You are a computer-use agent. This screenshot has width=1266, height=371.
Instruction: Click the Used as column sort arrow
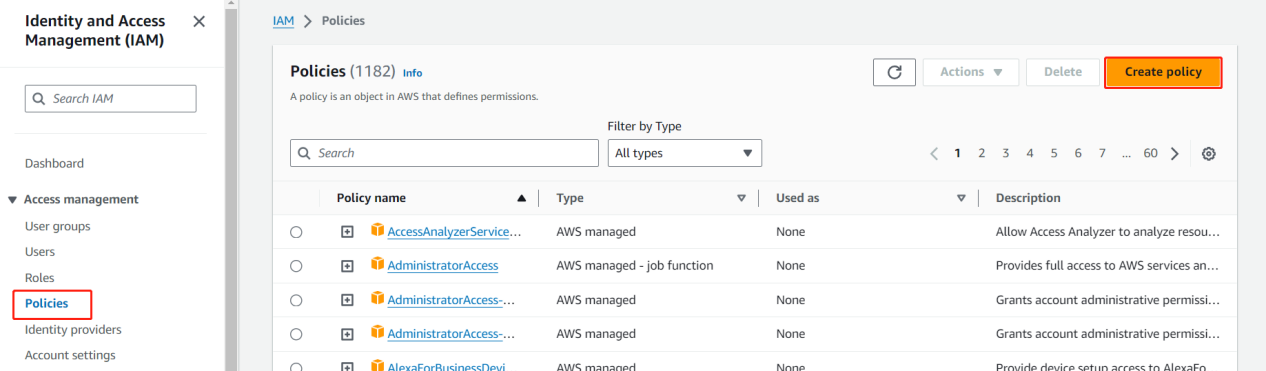(961, 198)
